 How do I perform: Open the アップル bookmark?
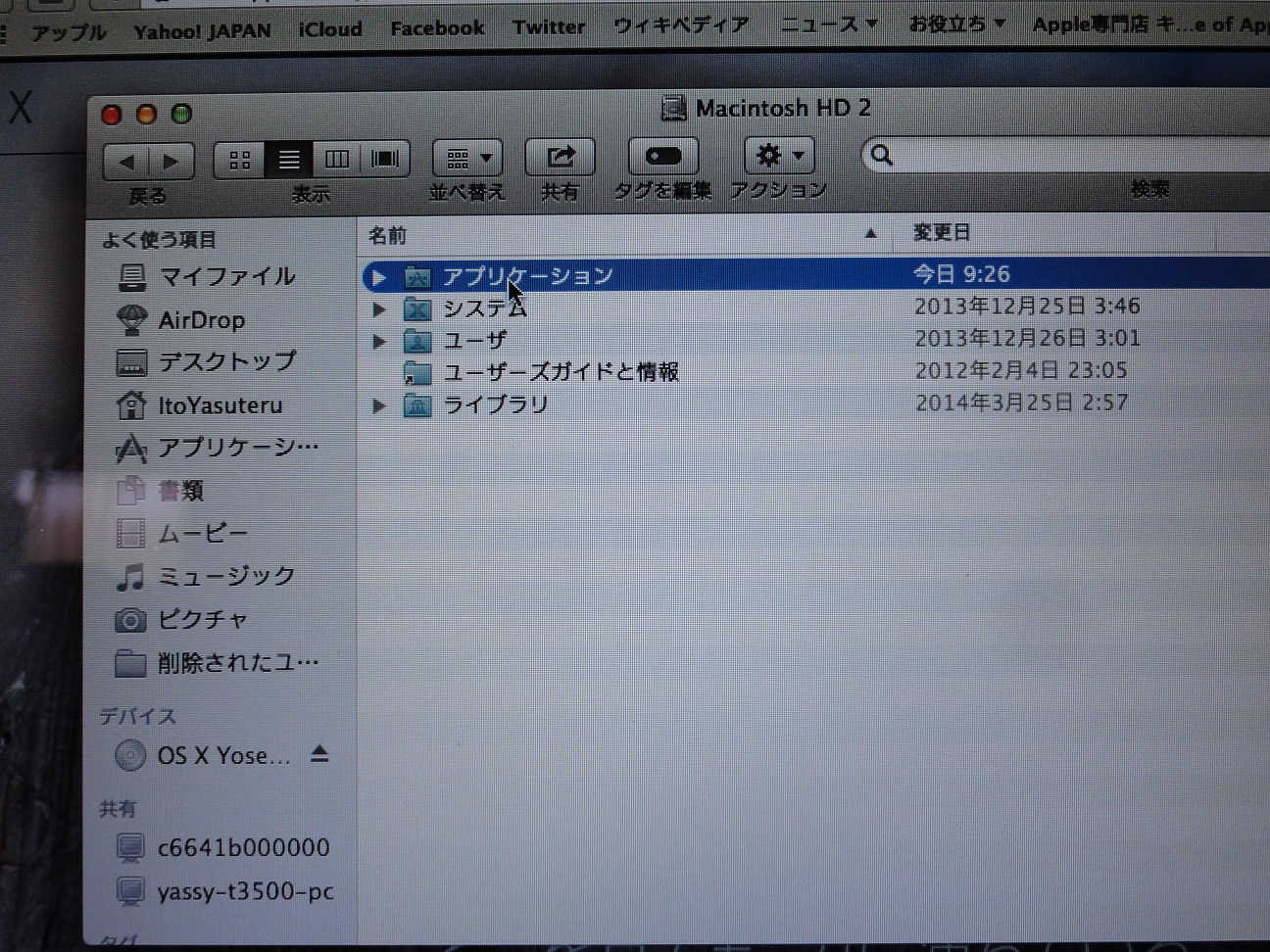[69, 32]
